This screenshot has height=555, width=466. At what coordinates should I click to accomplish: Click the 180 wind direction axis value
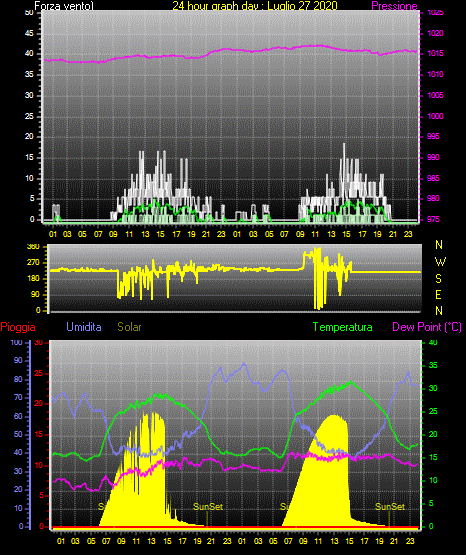tap(33, 279)
